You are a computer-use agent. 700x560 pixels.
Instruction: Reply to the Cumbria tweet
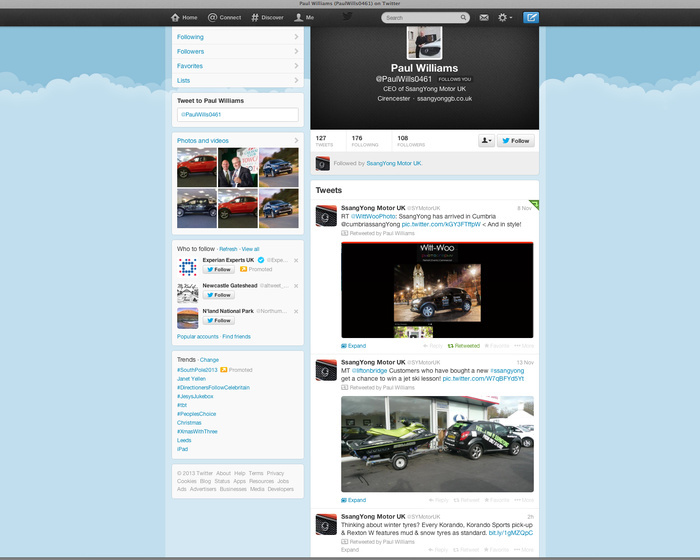433,346
